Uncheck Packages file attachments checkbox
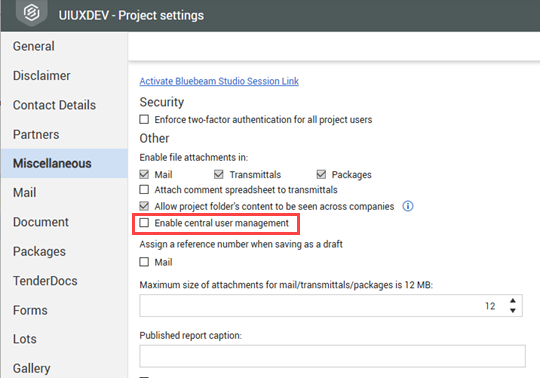This screenshot has width=540, height=378. (x=321, y=175)
